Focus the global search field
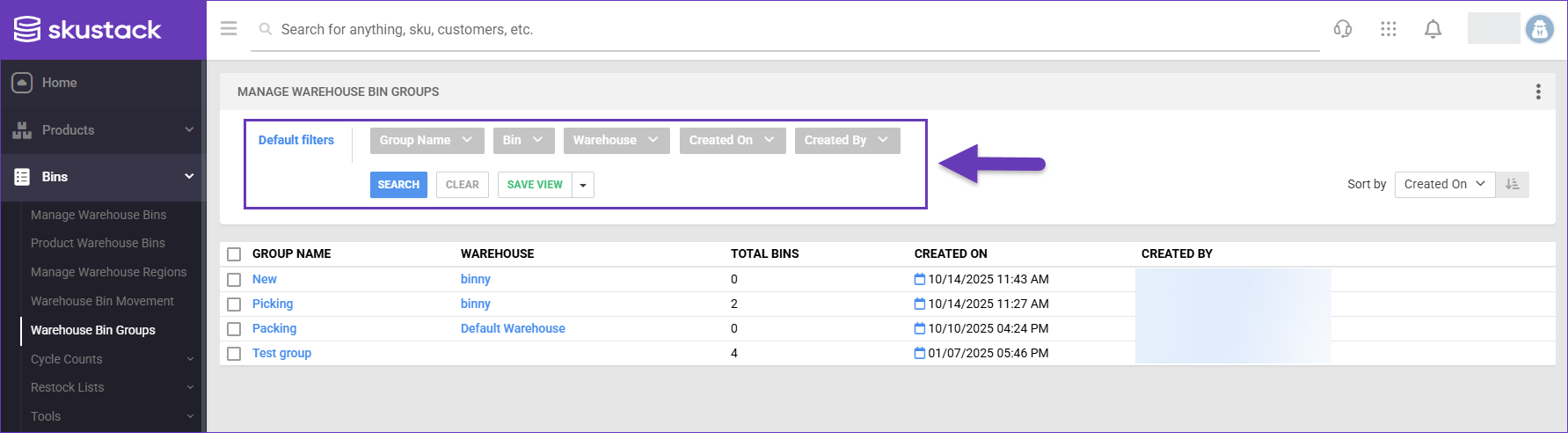1568x433 pixels. click(783, 30)
